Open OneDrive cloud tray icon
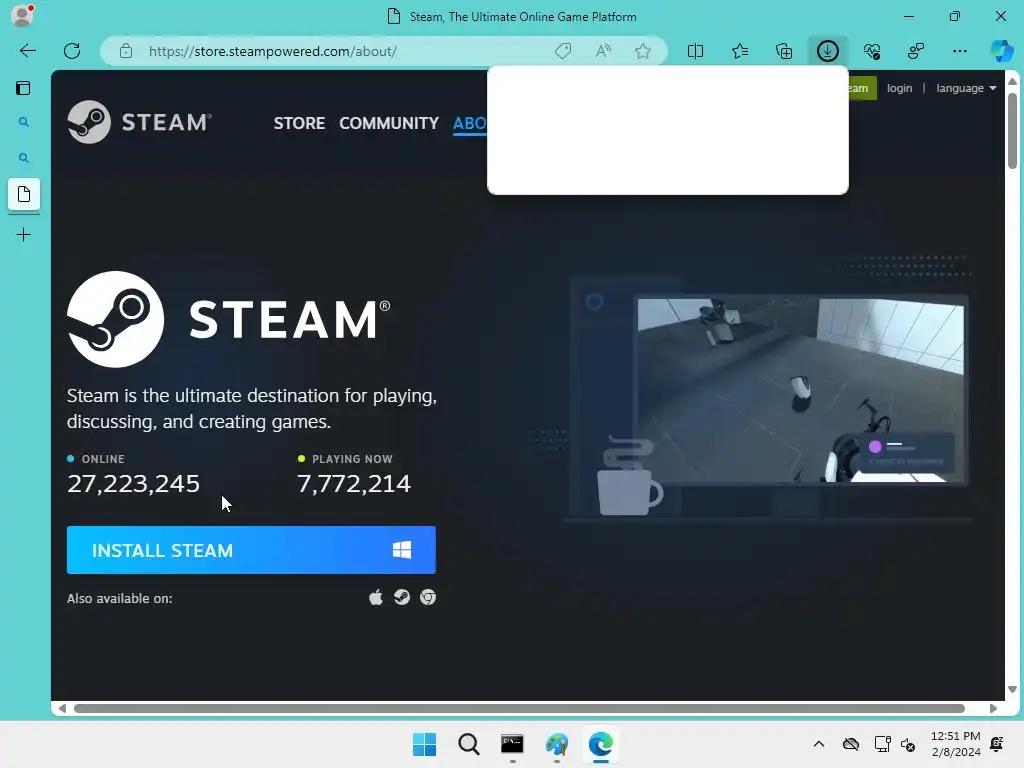Viewport: 1024px width, 768px height. (x=850, y=744)
